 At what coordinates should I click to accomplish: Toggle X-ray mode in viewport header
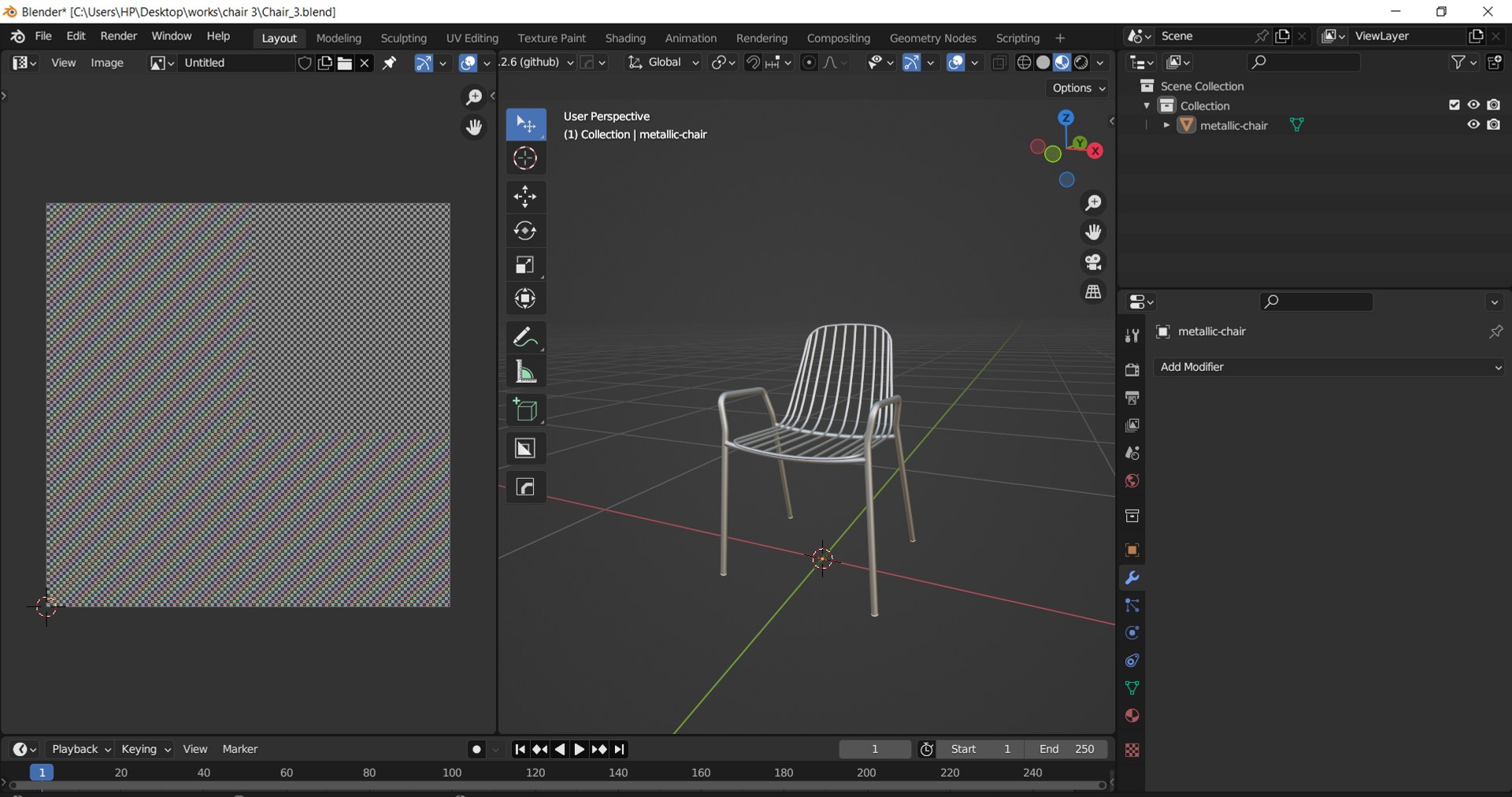point(999,63)
